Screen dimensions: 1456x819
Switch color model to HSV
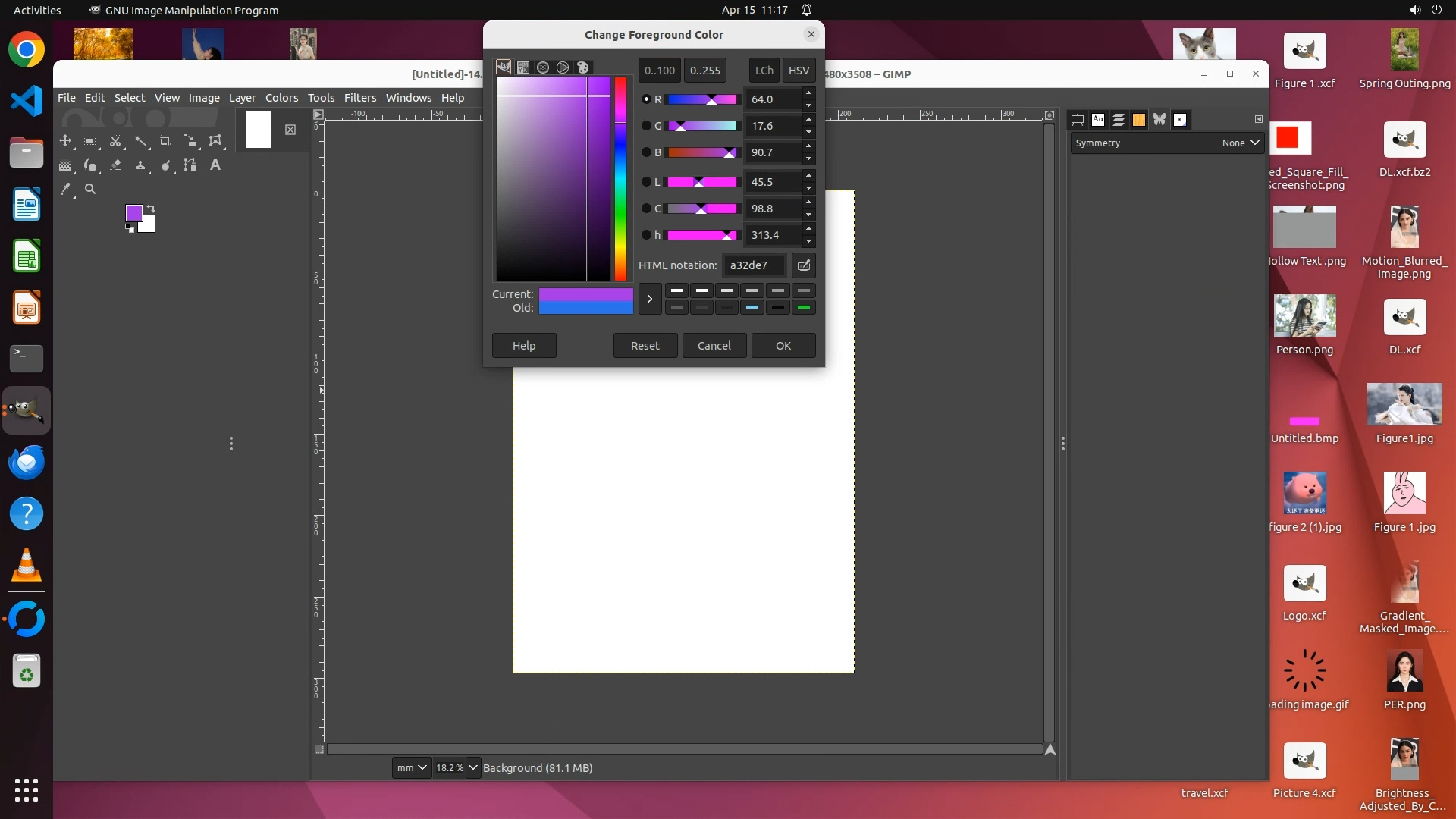tap(799, 71)
